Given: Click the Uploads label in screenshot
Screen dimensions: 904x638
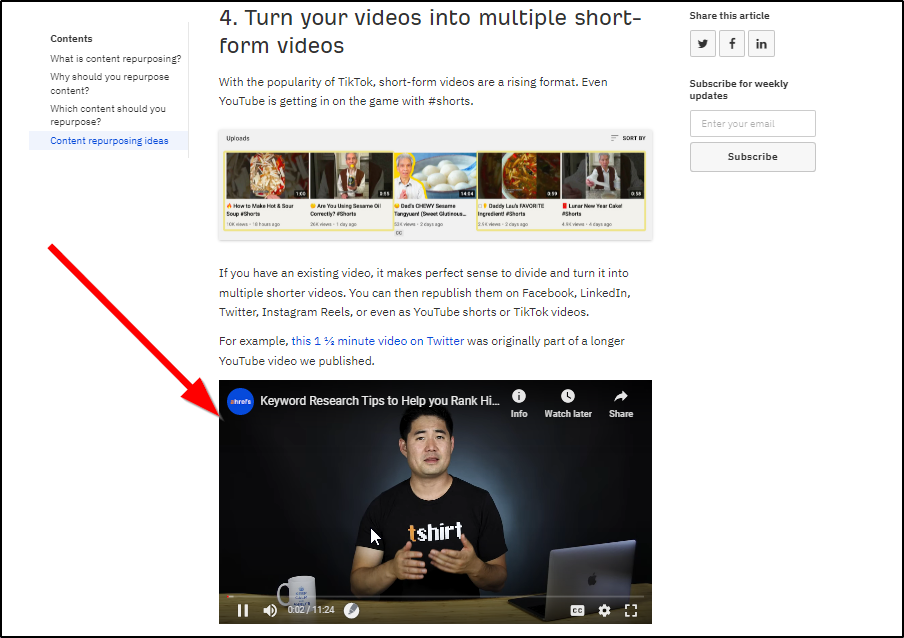Looking at the screenshot, I should (238, 138).
